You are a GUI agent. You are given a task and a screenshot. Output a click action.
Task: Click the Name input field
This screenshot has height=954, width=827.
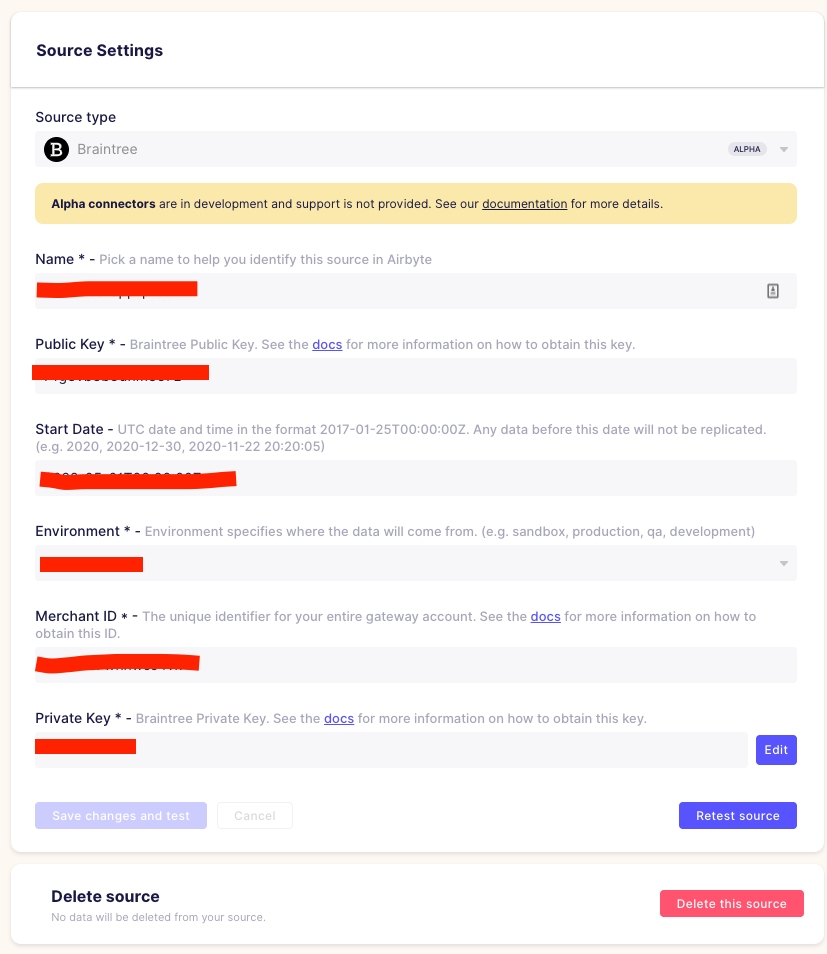tap(400, 290)
